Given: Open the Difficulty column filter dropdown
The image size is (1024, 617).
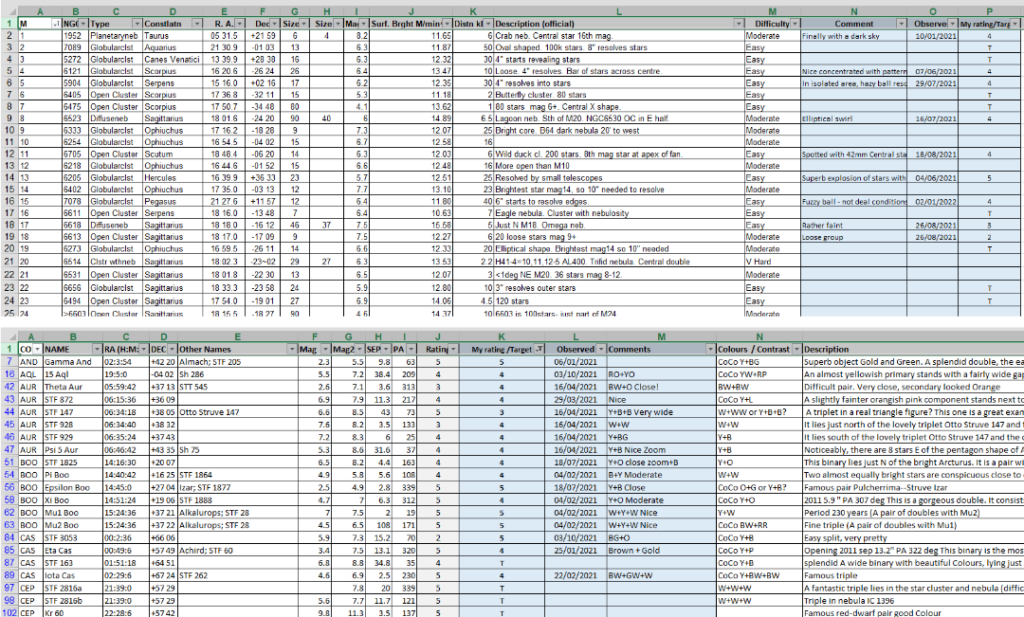Looking at the screenshot, I should pyautogui.click(x=795, y=24).
